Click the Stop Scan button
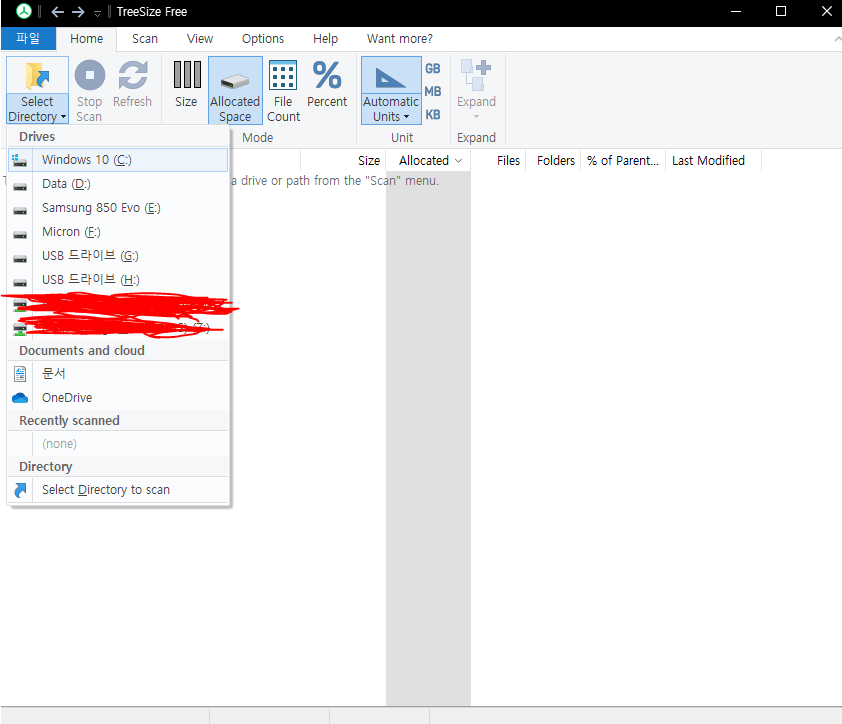 [89, 91]
